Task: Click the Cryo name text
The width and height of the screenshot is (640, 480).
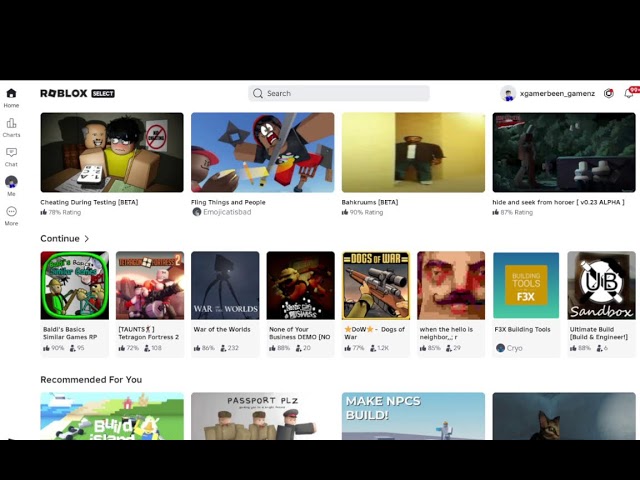Action: 515,348
